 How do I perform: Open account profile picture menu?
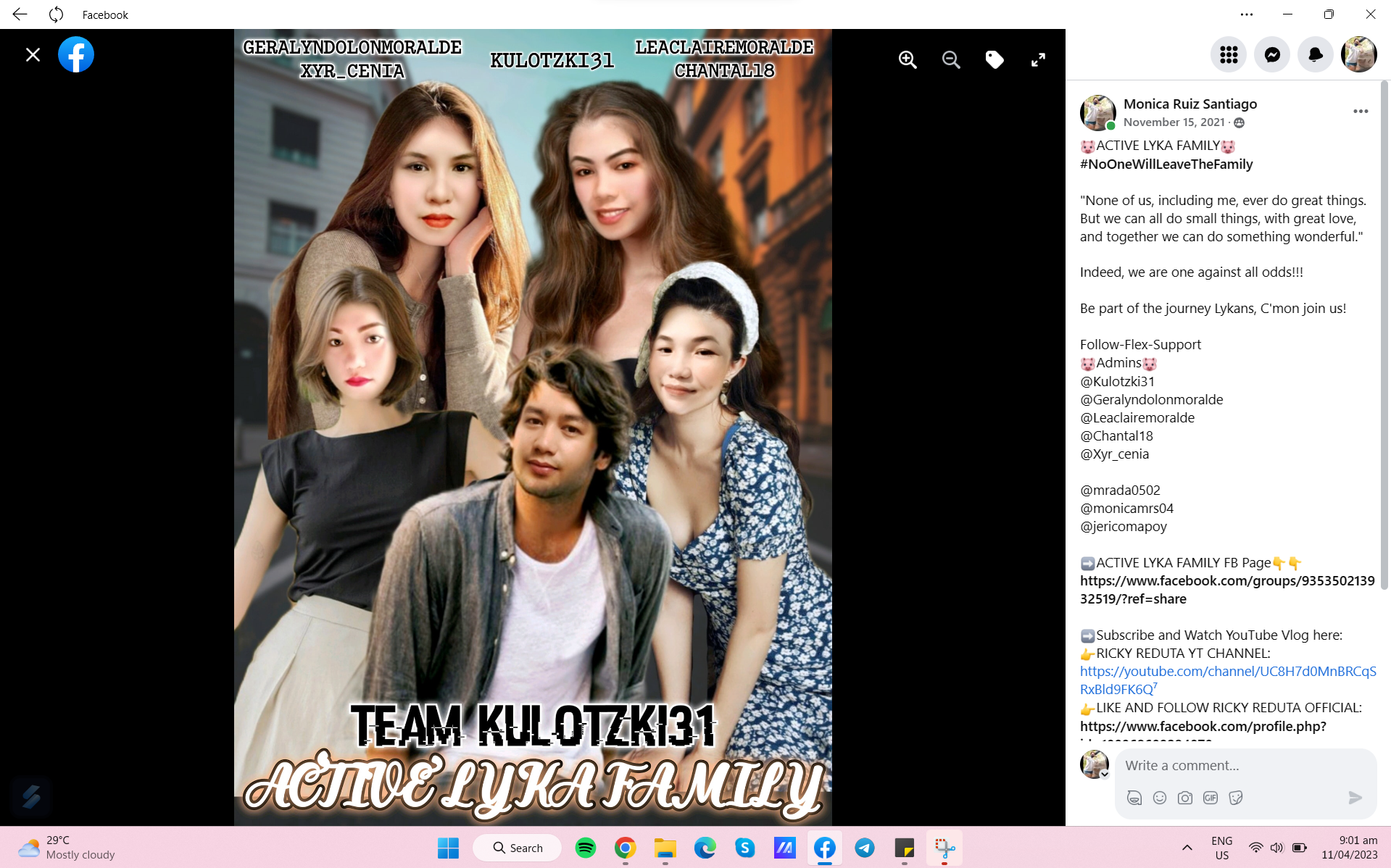(1359, 54)
